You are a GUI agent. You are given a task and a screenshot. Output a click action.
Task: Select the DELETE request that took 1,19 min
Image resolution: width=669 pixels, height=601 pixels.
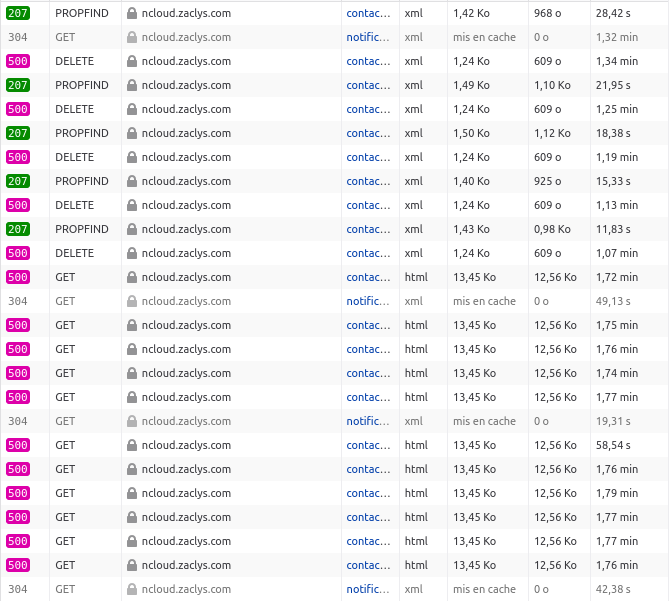(x=75, y=157)
